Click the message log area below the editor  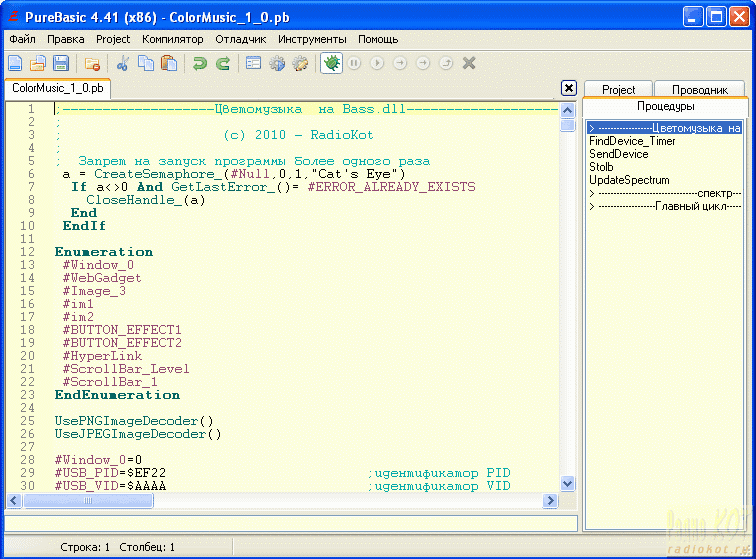[x=291, y=523]
